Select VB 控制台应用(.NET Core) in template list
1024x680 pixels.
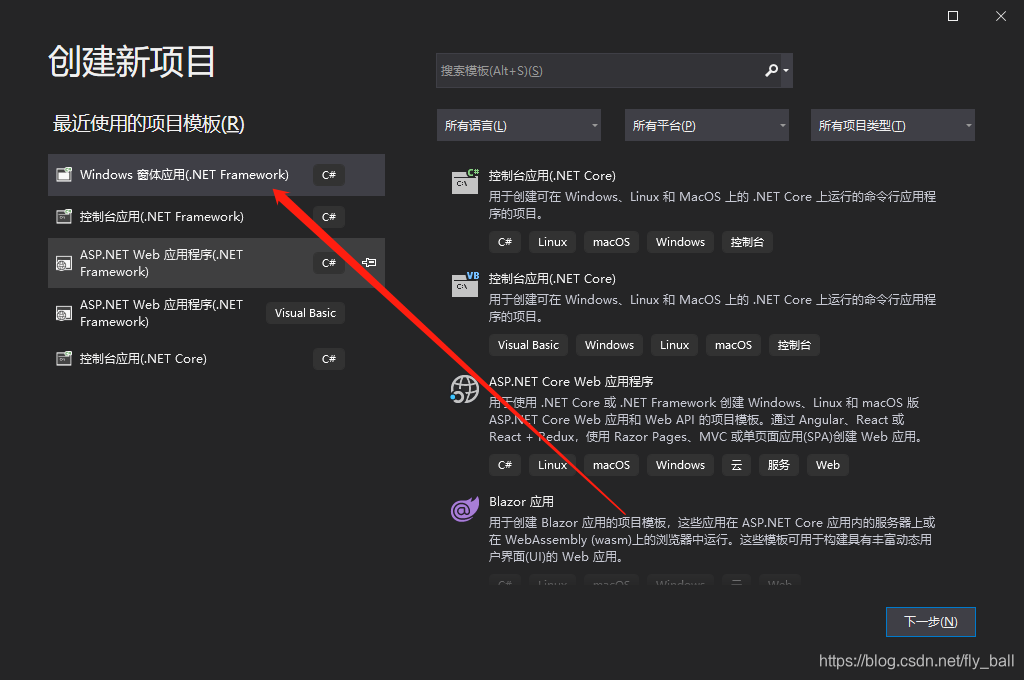coord(552,278)
